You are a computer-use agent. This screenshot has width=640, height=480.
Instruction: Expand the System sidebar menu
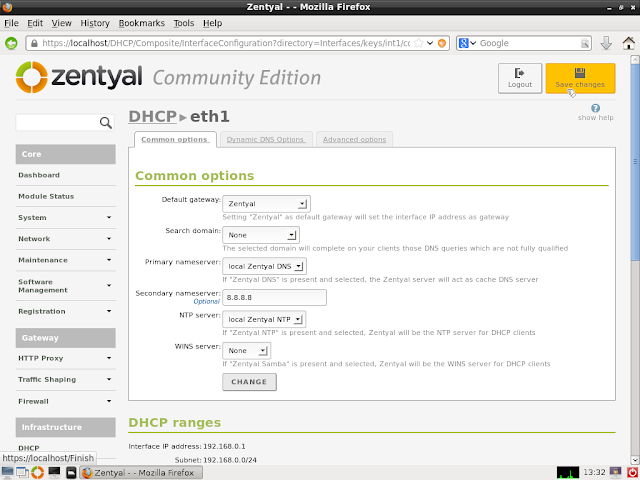tap(65, 218)
